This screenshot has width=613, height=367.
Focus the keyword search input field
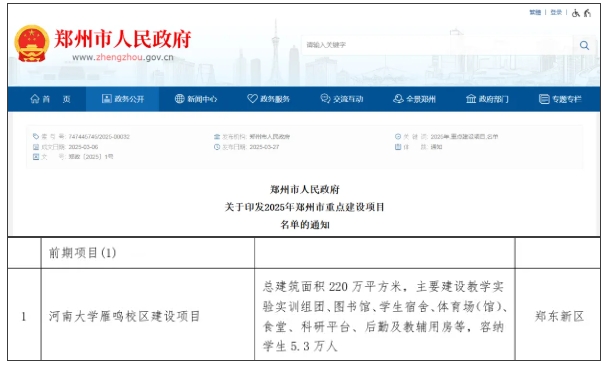pos(437,45)
